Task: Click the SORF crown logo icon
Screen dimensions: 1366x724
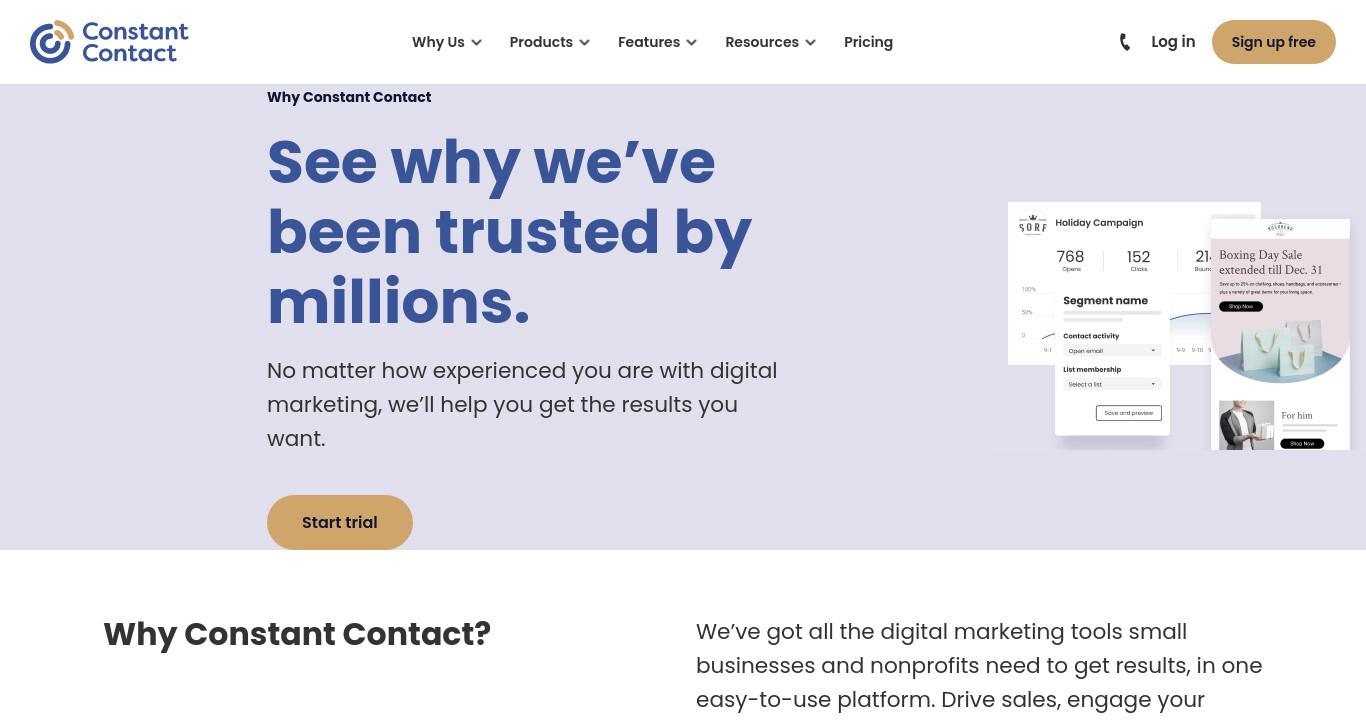Action: pyautogui.click(x=1032, y=224)
